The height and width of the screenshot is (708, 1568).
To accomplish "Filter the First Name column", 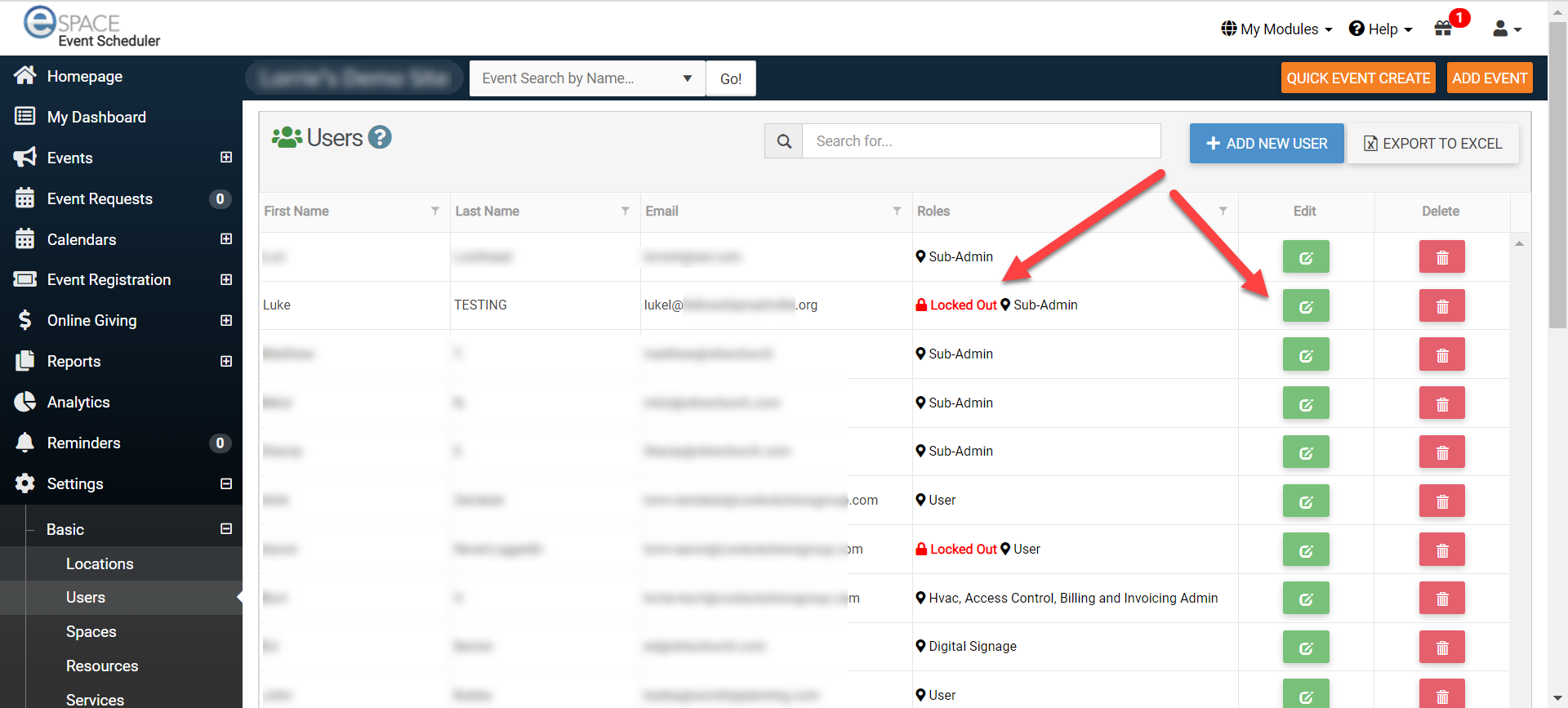I will pos(435,211).
